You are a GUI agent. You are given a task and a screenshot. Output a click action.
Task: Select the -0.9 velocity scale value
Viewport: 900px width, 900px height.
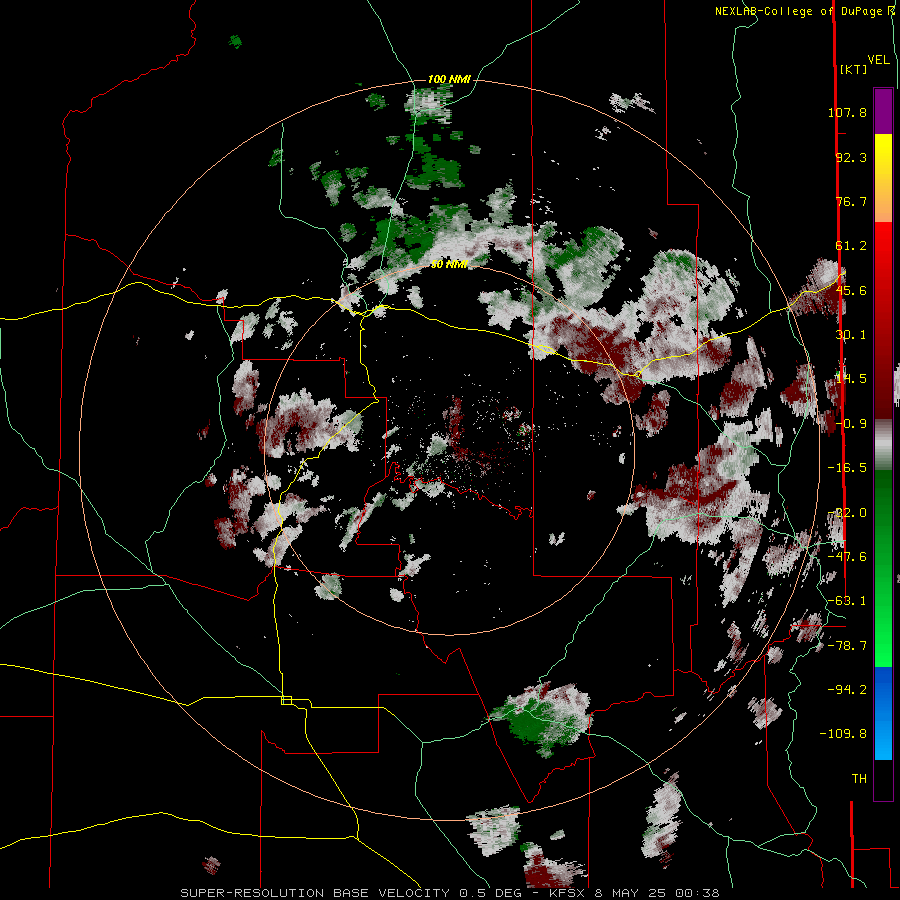851,424
